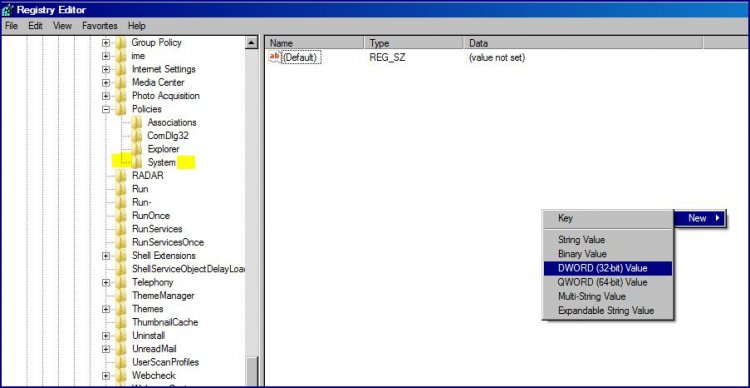This screenshot has width=750, height=388.
Task: Sort by the Data column header
Action: [583, 43]
